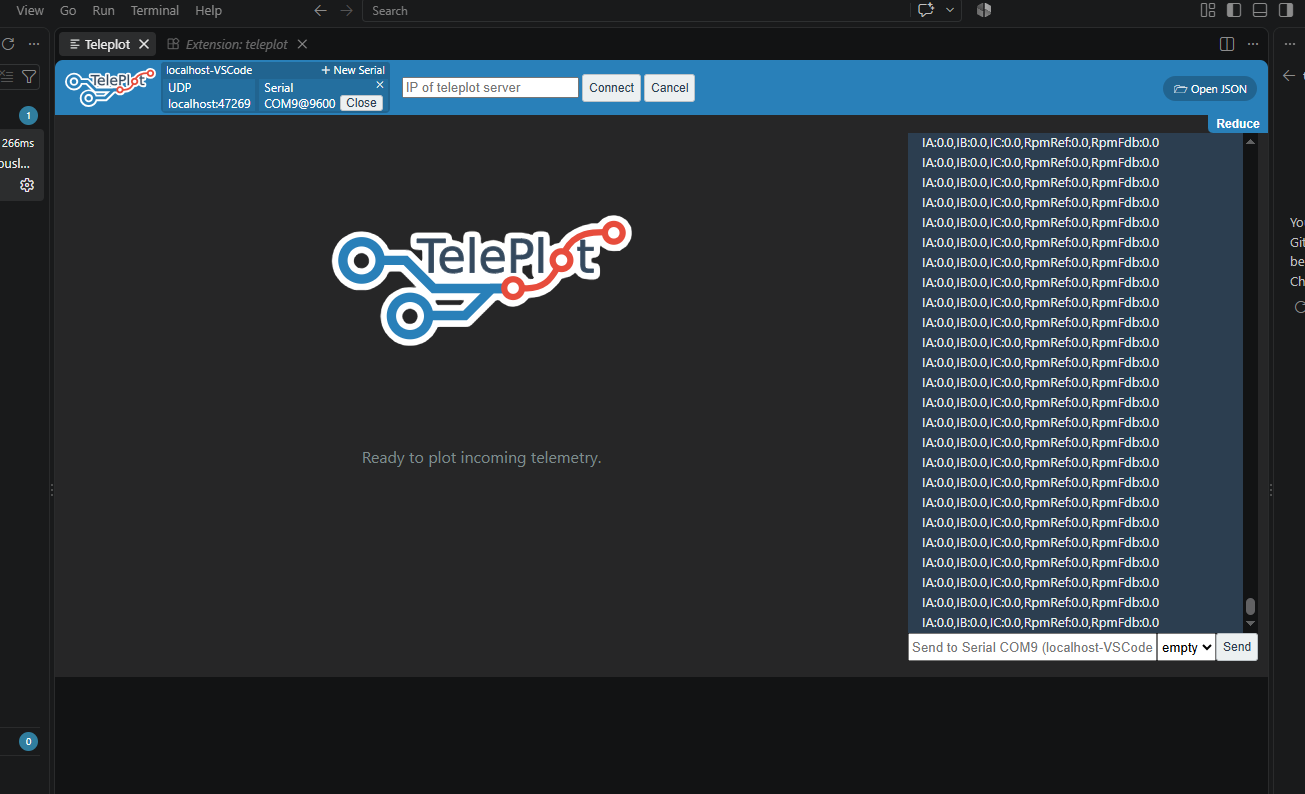
Task: Add a connection with New Serial
Action: coord(353,70)
